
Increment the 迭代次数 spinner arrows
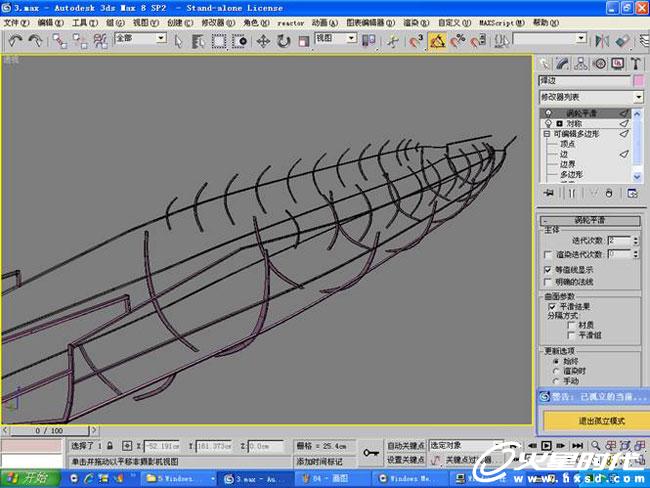click(x=636, y=240)
